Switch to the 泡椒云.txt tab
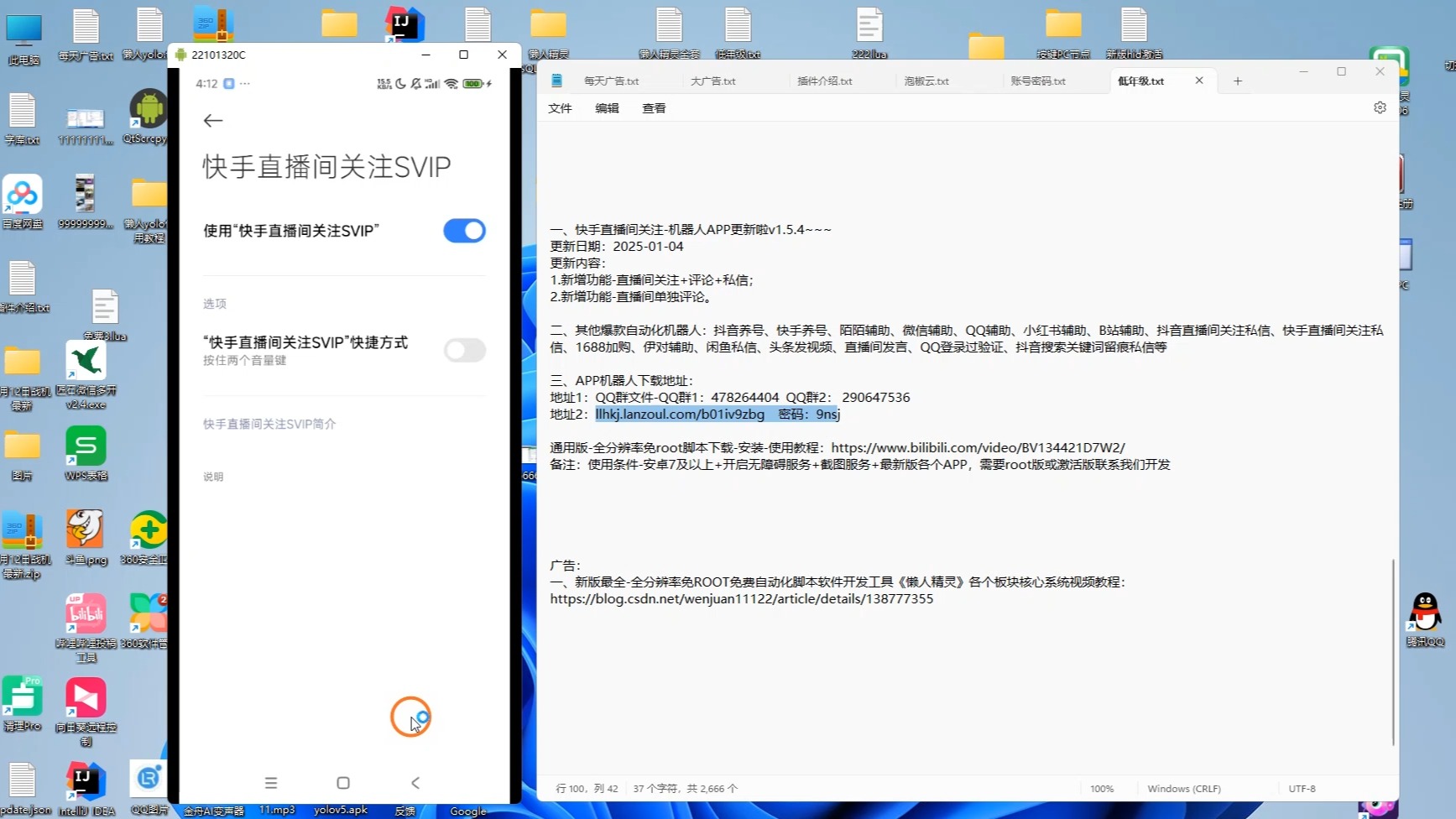The image size is (1456, 819). 926,81
